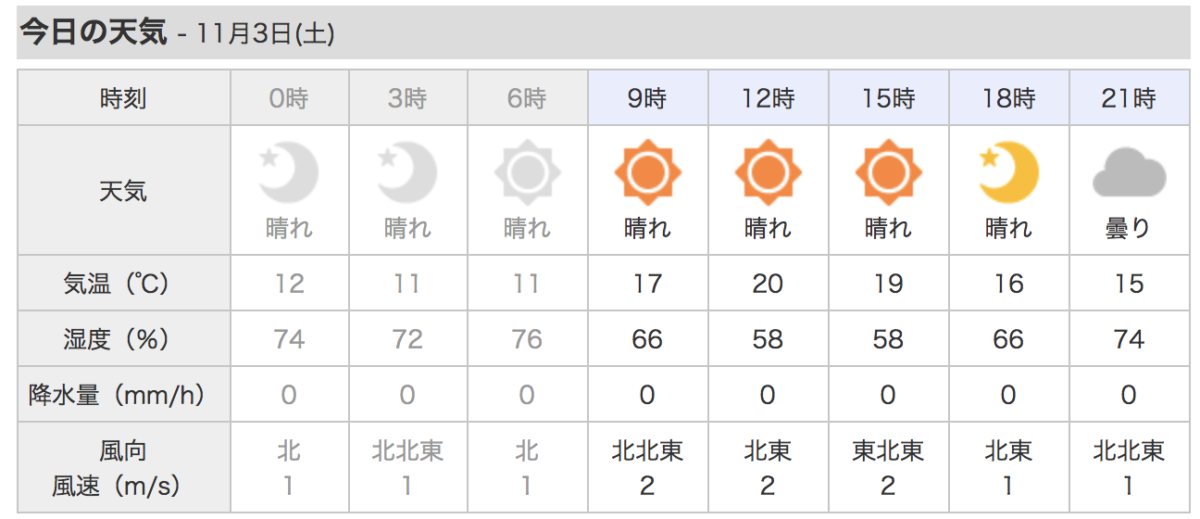Click the 曇り label under the cloud
1200x519 pixels.
click(1129, 229)
